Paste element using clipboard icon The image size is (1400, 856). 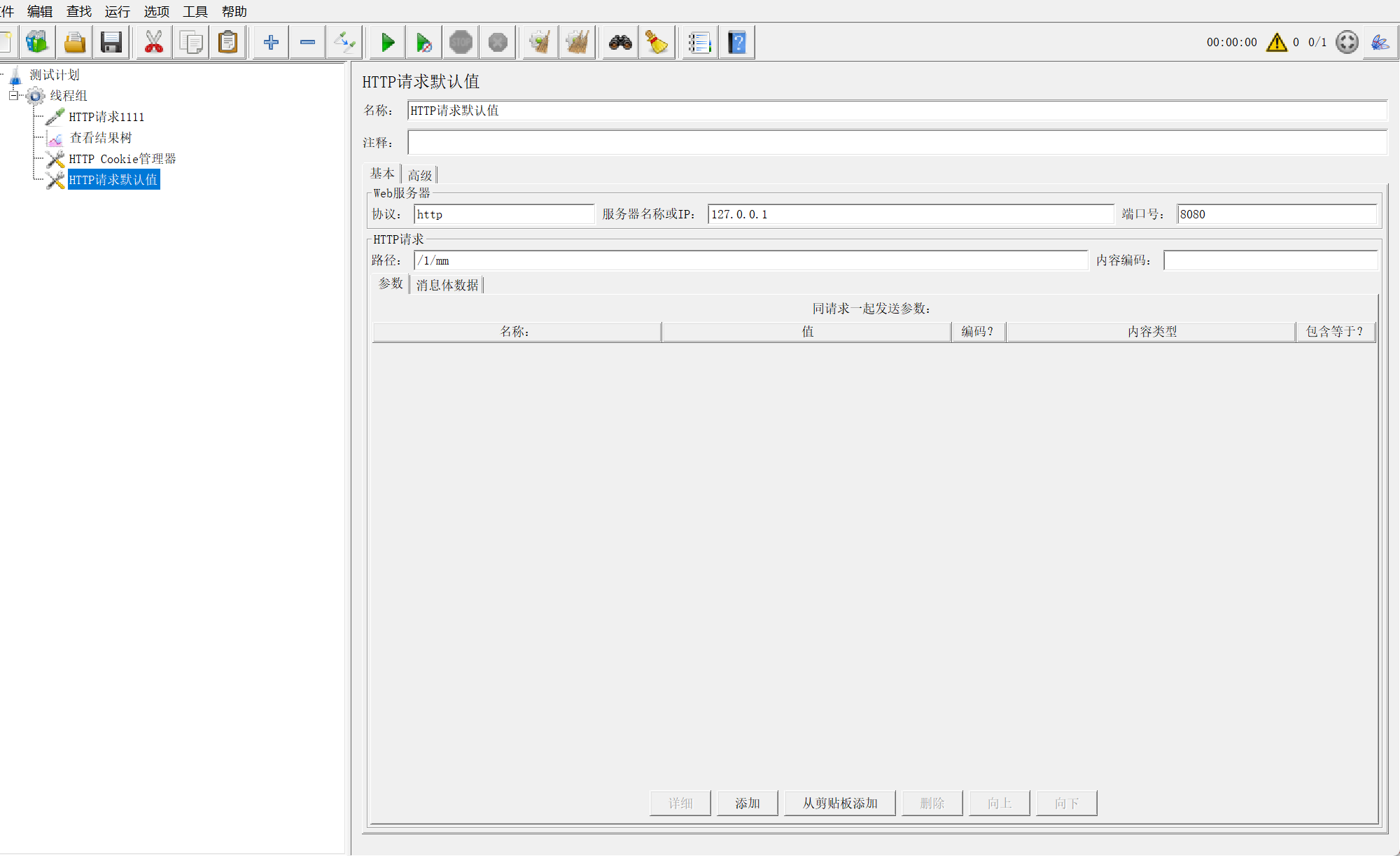[x=228, y=43]
